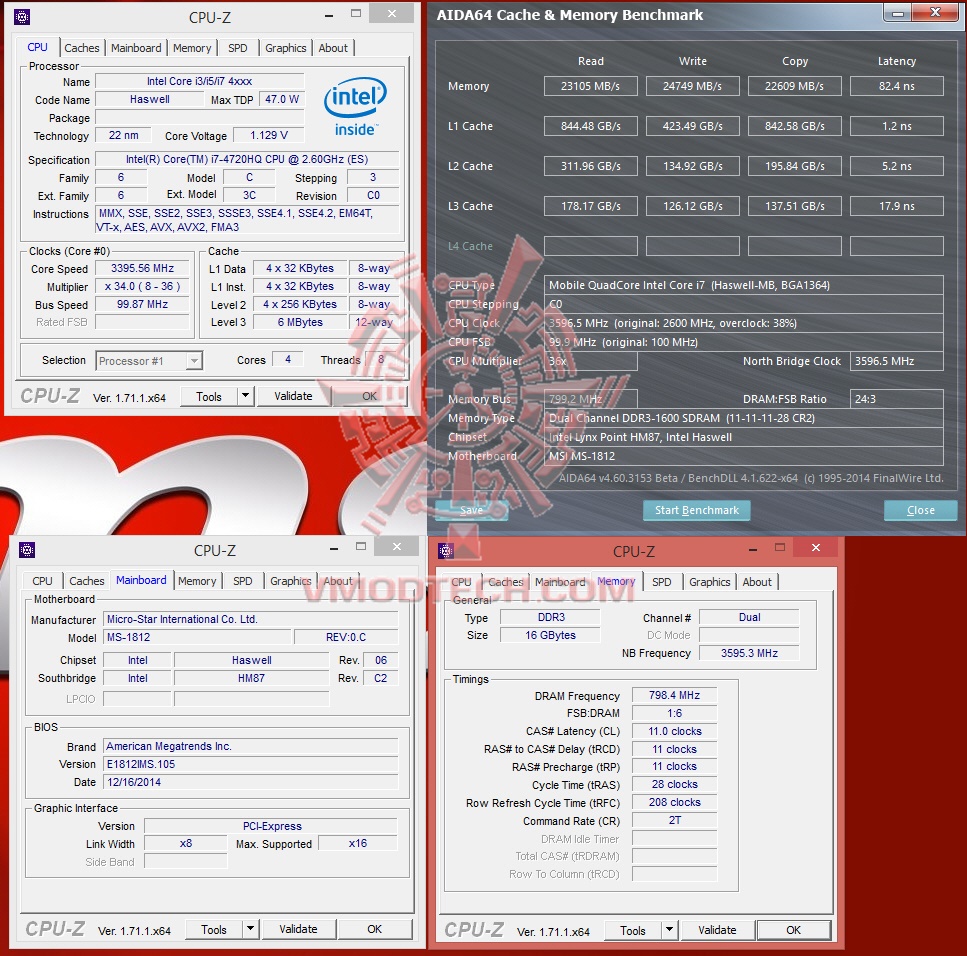This screenshot has width=967, height=956.
Task: Click L3 Cache Latency value 17.9 ns
Action: click(x=897, y=206)
